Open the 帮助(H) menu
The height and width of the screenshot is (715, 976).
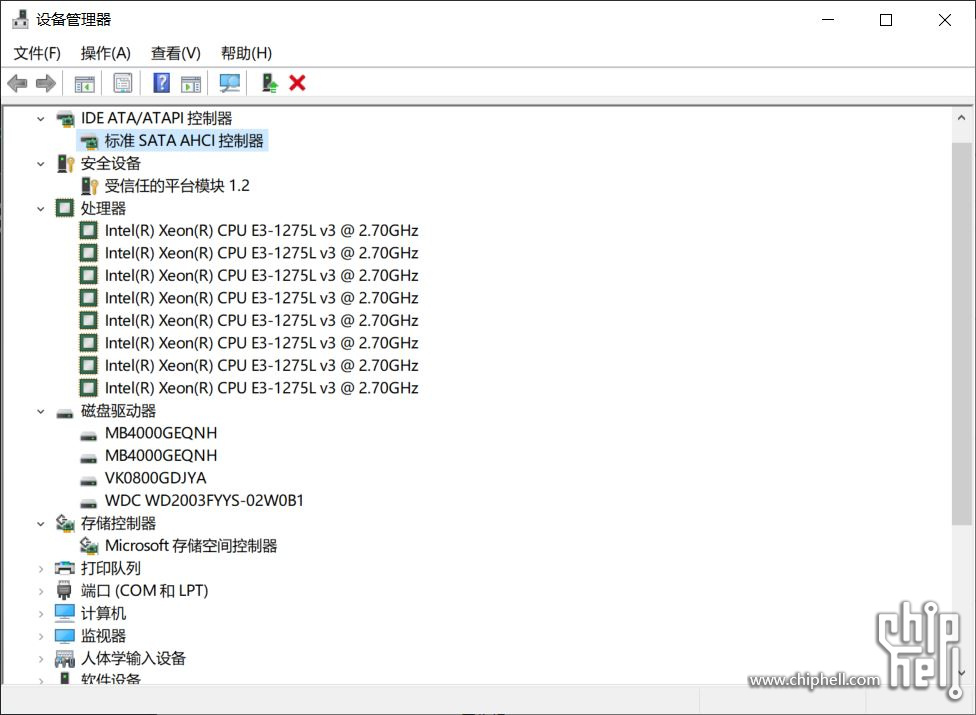click(246, 54)
